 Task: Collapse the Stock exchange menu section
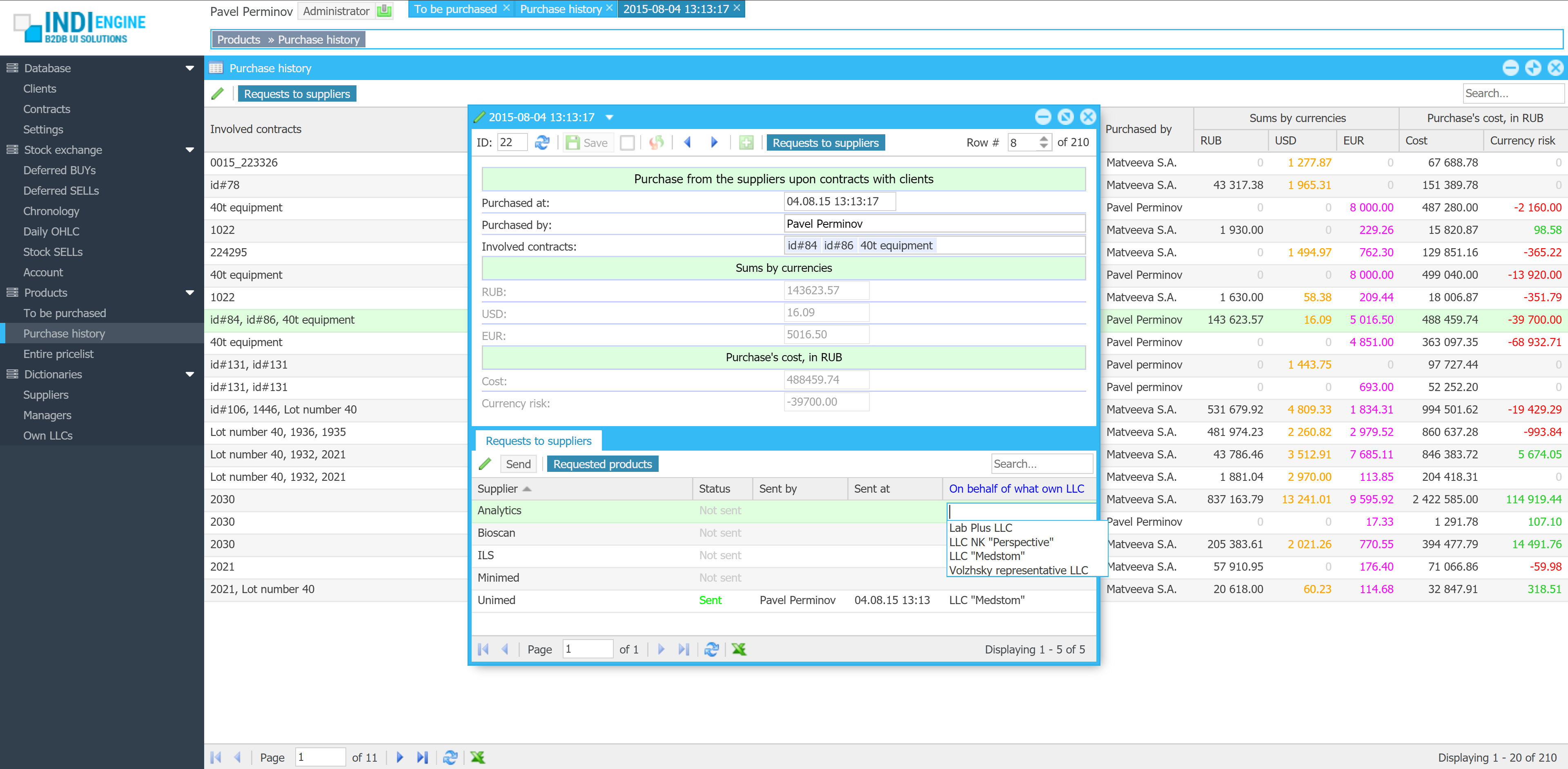(189, 150)
